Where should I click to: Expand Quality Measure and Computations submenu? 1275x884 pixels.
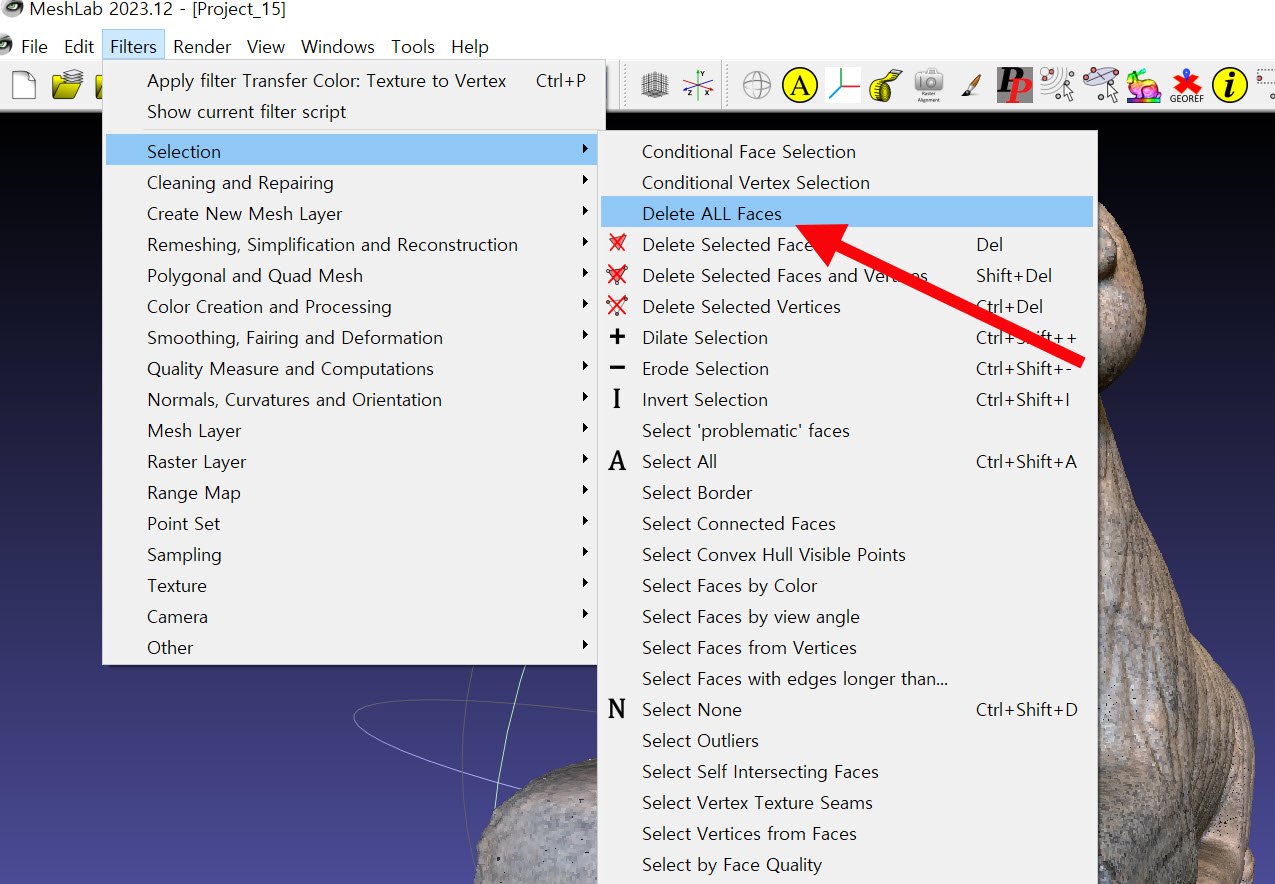[x=354, y=368]
